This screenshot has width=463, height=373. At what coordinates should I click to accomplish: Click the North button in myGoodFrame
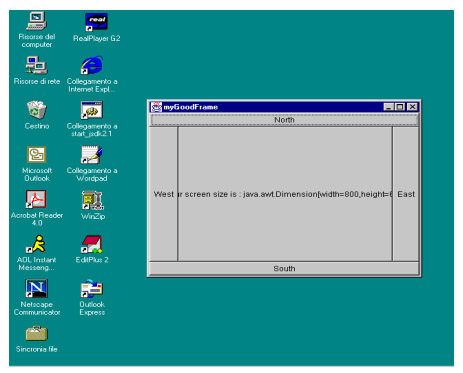point(284,120)
